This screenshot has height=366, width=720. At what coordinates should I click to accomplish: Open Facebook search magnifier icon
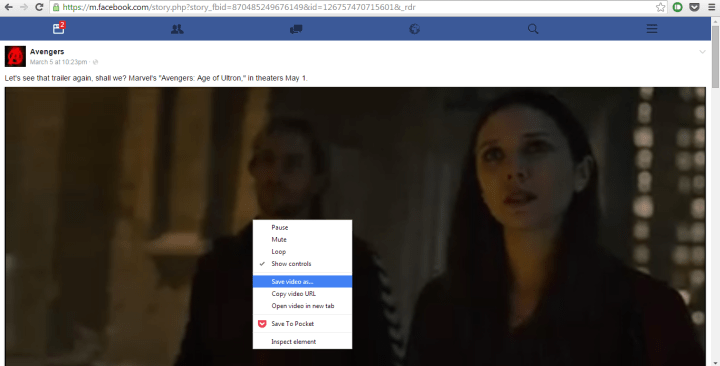[533, 29]
